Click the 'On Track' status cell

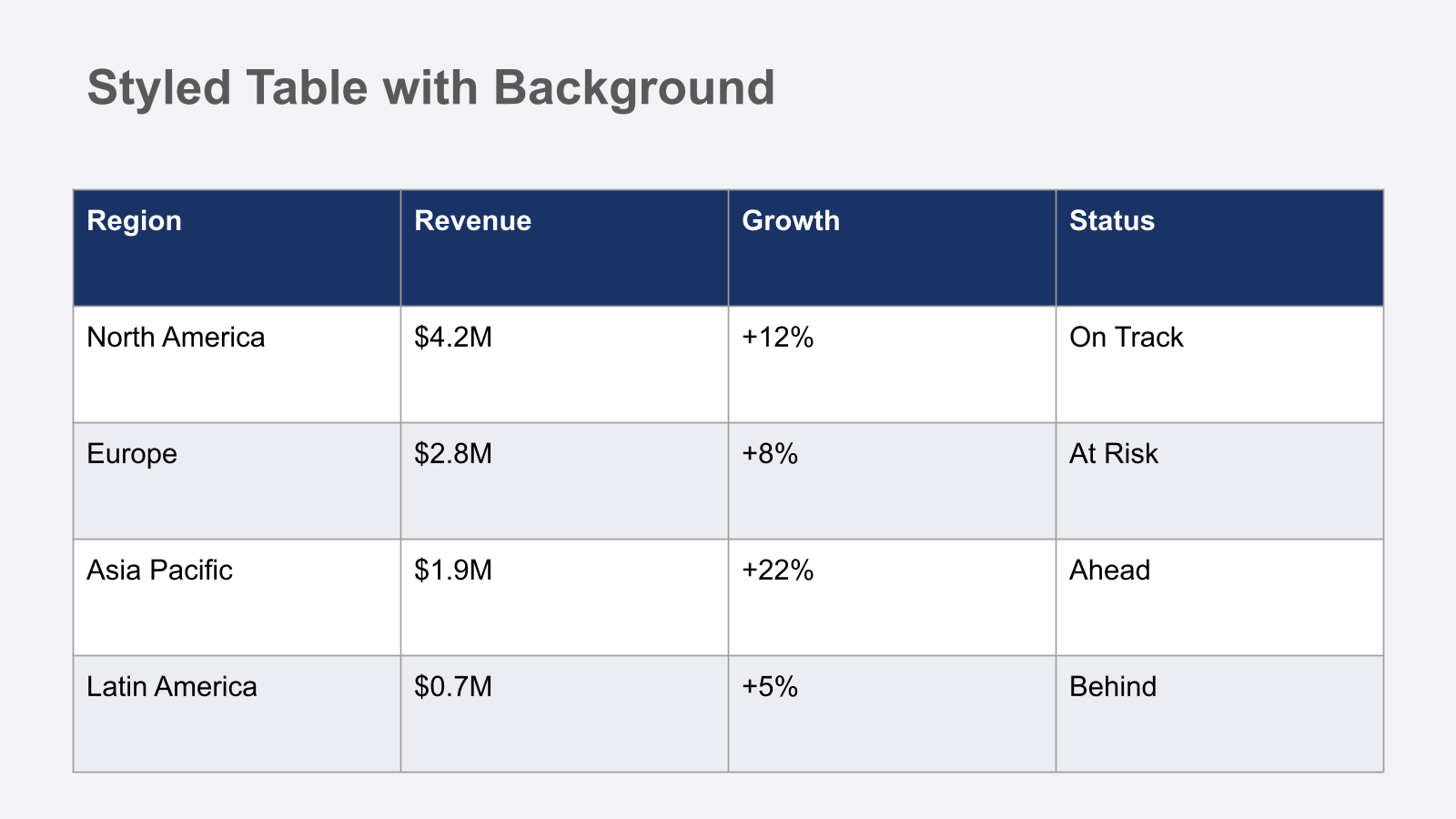point(1219,364)
